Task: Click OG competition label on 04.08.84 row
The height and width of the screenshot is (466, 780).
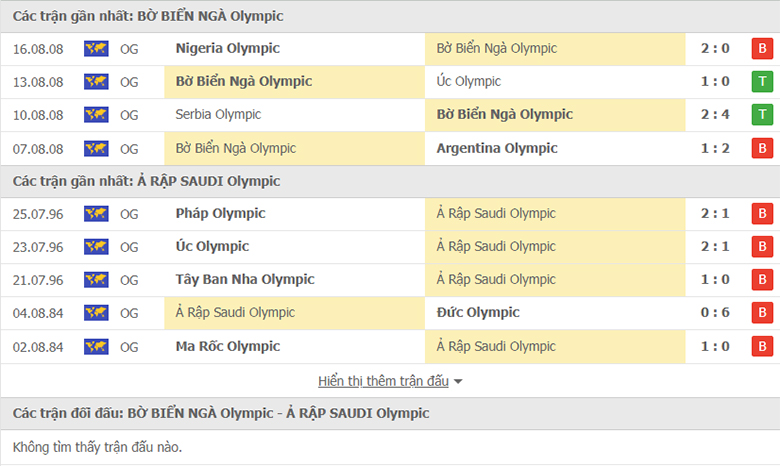Action: click(129, 313)
